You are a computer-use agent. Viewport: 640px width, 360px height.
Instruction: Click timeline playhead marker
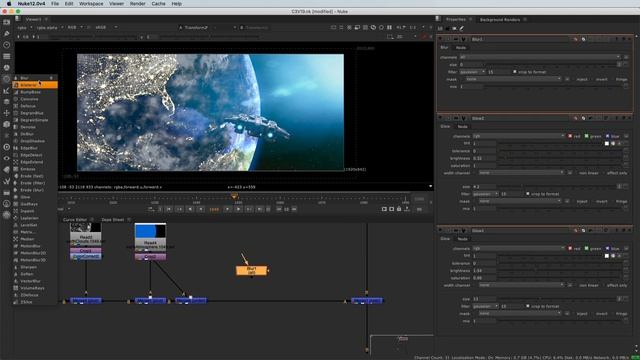234,197
